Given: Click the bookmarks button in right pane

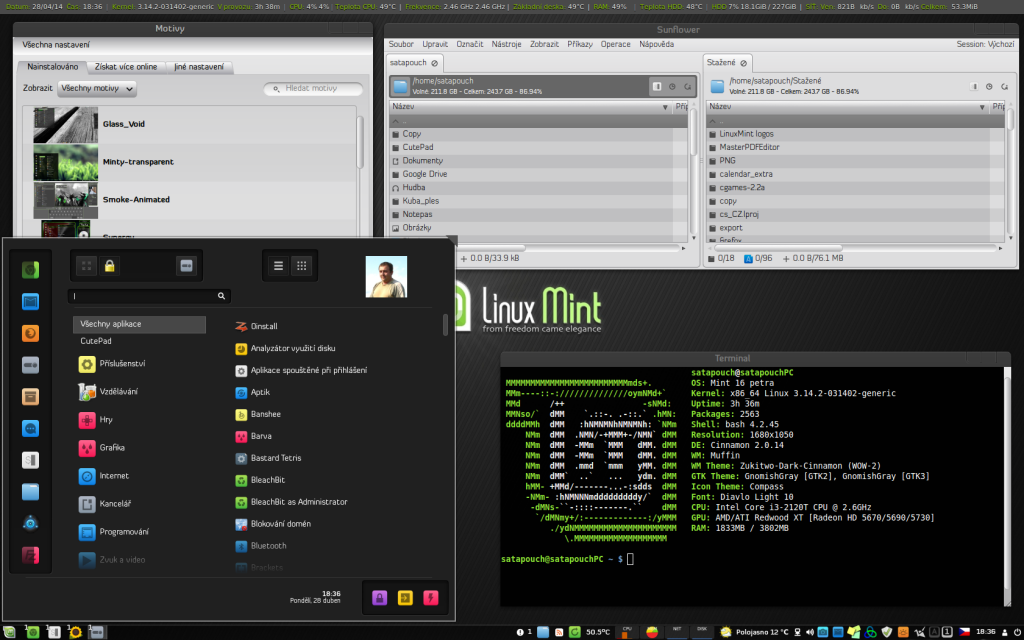Looking at the screenshot, I should point(1004,86).
